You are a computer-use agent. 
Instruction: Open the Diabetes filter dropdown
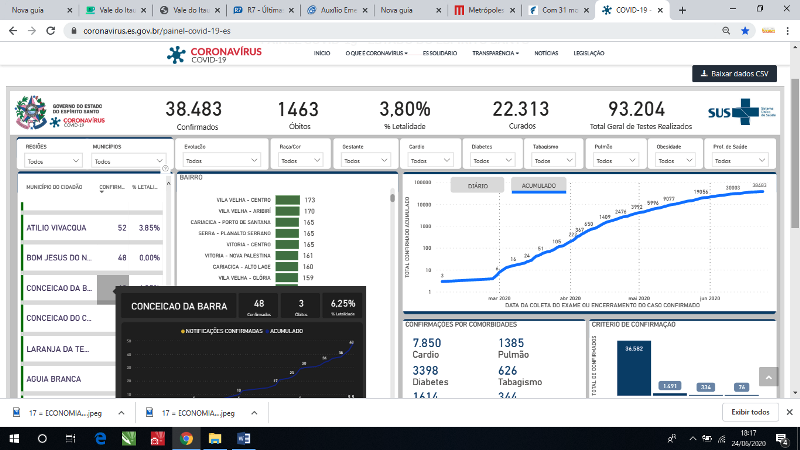click(495, 160)
